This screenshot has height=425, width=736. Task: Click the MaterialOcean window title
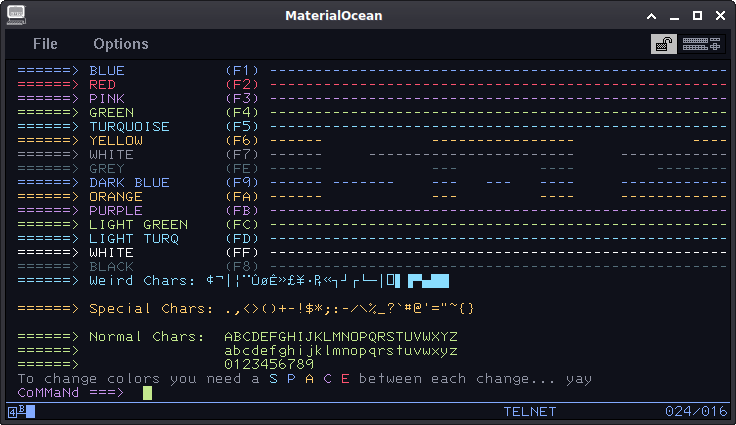pos(334,15)
